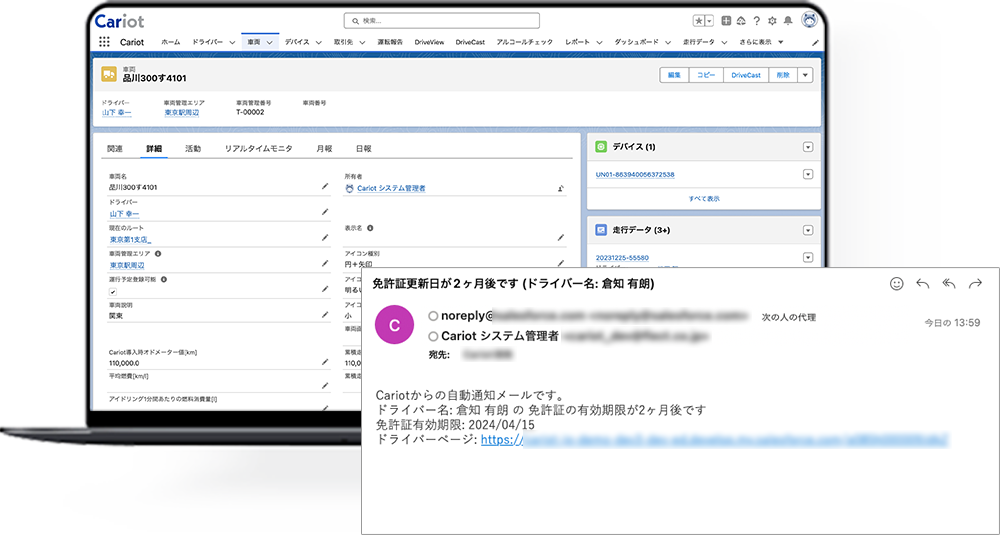This screenshot has height=535, width=1000.
Task: Click info icon beside 表示名
Action: pyautogui.click(x=370, y=228)
